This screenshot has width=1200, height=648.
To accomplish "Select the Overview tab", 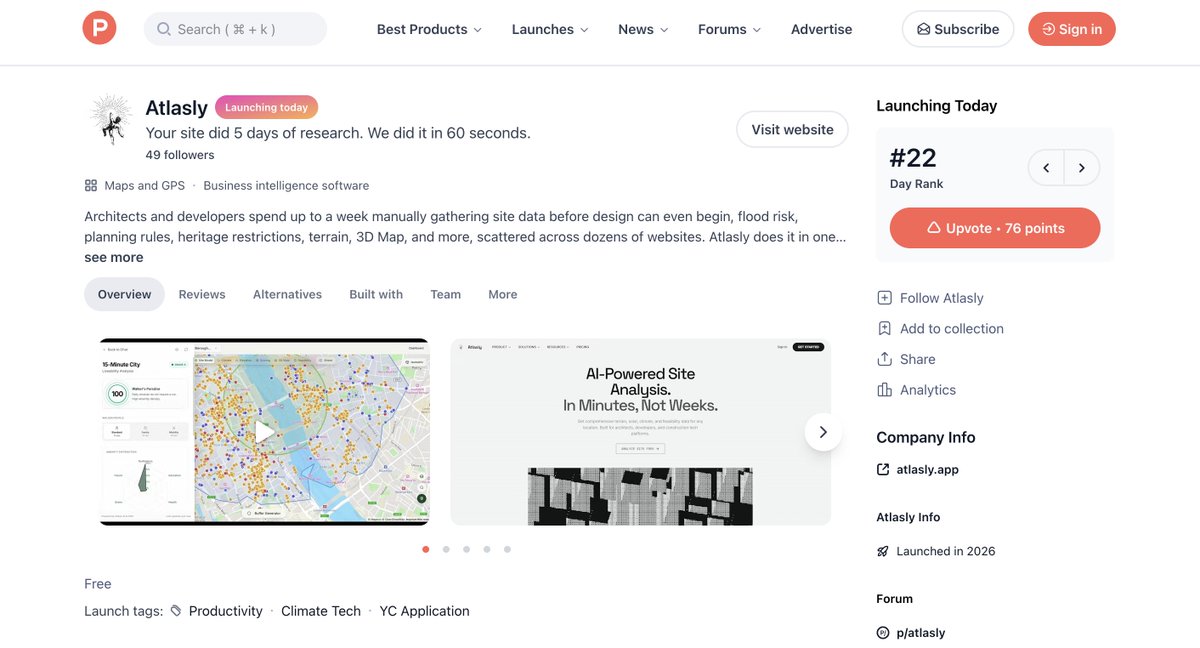I will coord(124,294).
